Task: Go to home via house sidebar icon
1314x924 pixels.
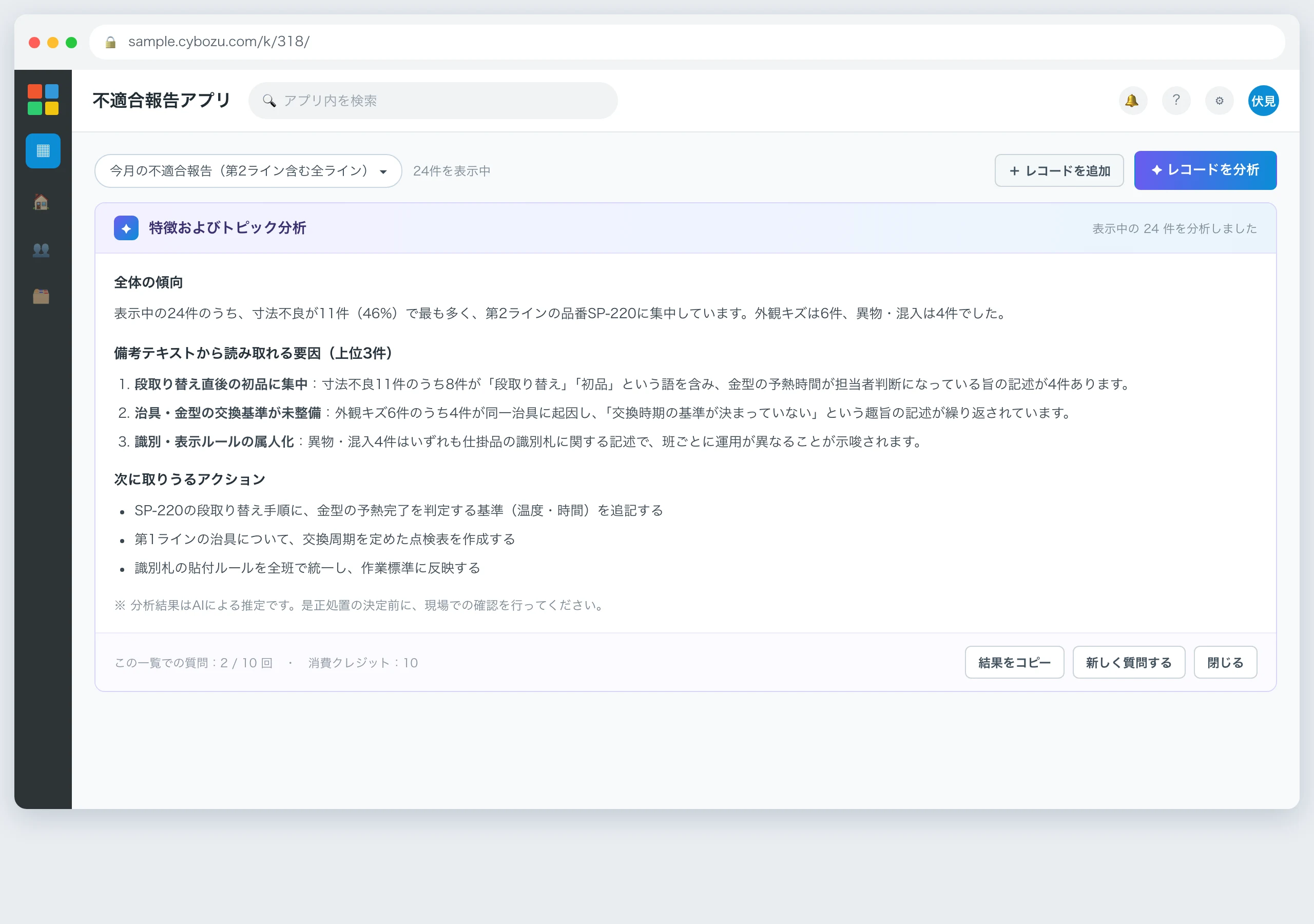Action: coord(41,202)
